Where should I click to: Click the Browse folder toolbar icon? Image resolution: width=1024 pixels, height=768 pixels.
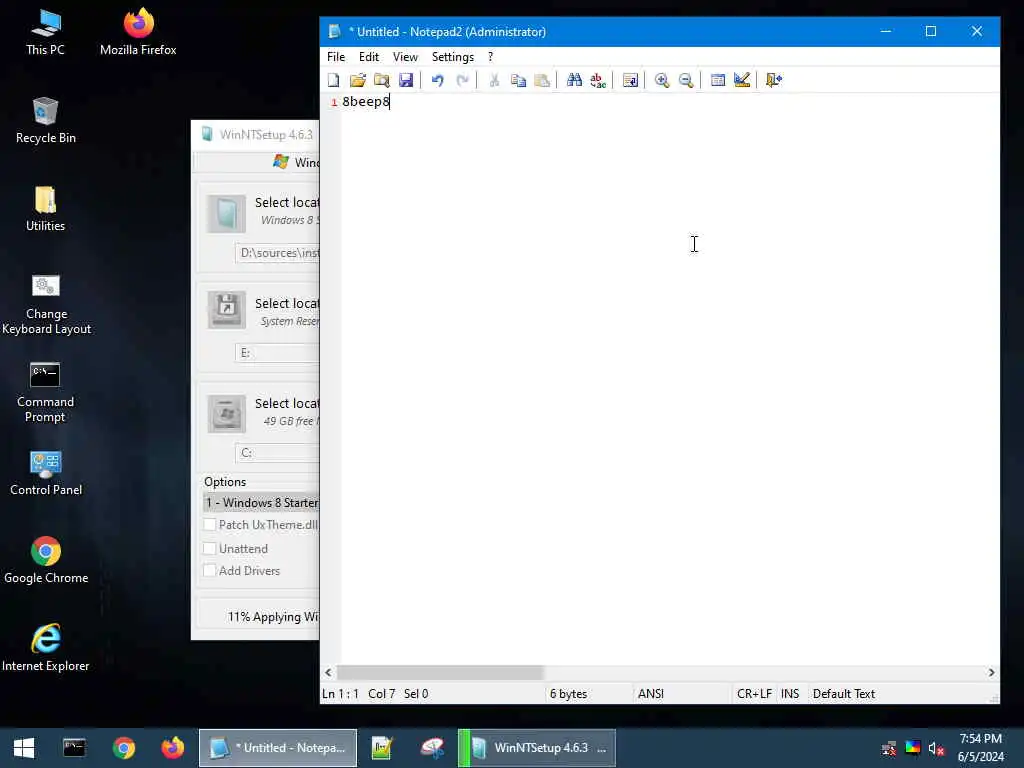381,80
